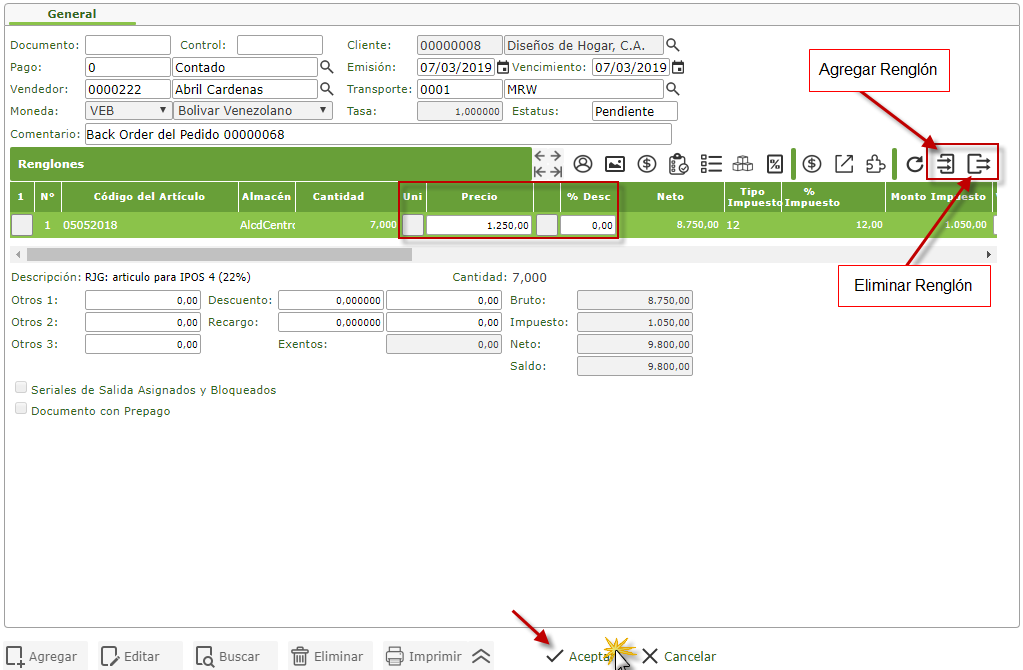This screenshot has width=1023, height=670.
Task: Click the user profile circle icon
Action: tap(583, 164)
